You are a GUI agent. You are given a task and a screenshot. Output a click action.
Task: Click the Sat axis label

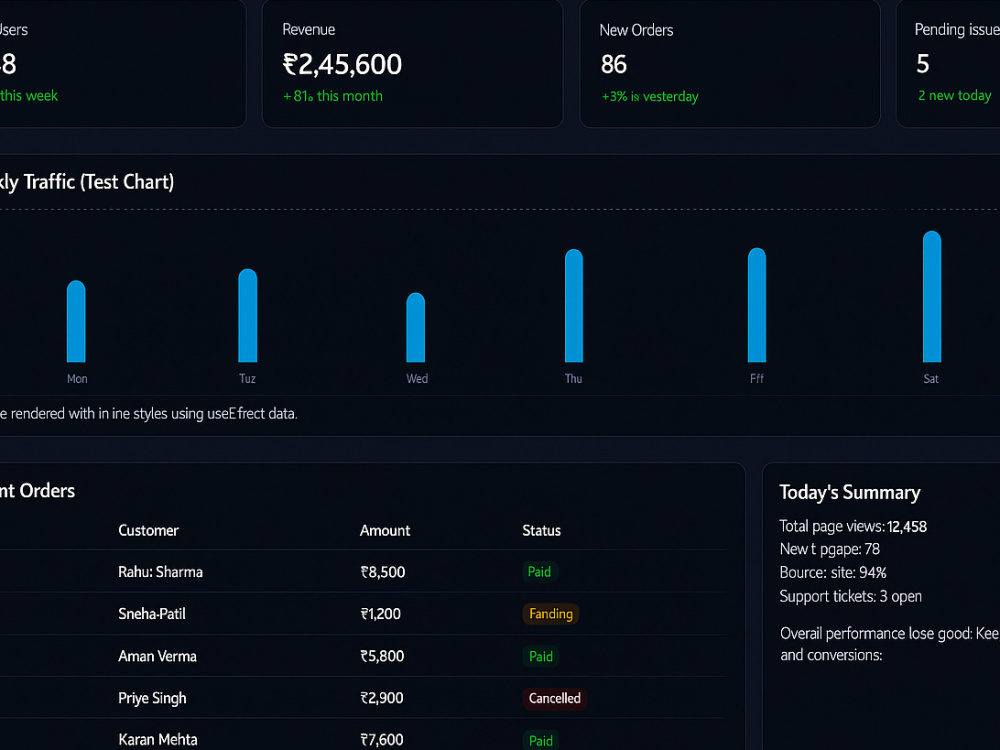pyautogui.click(x=931, y=379)
